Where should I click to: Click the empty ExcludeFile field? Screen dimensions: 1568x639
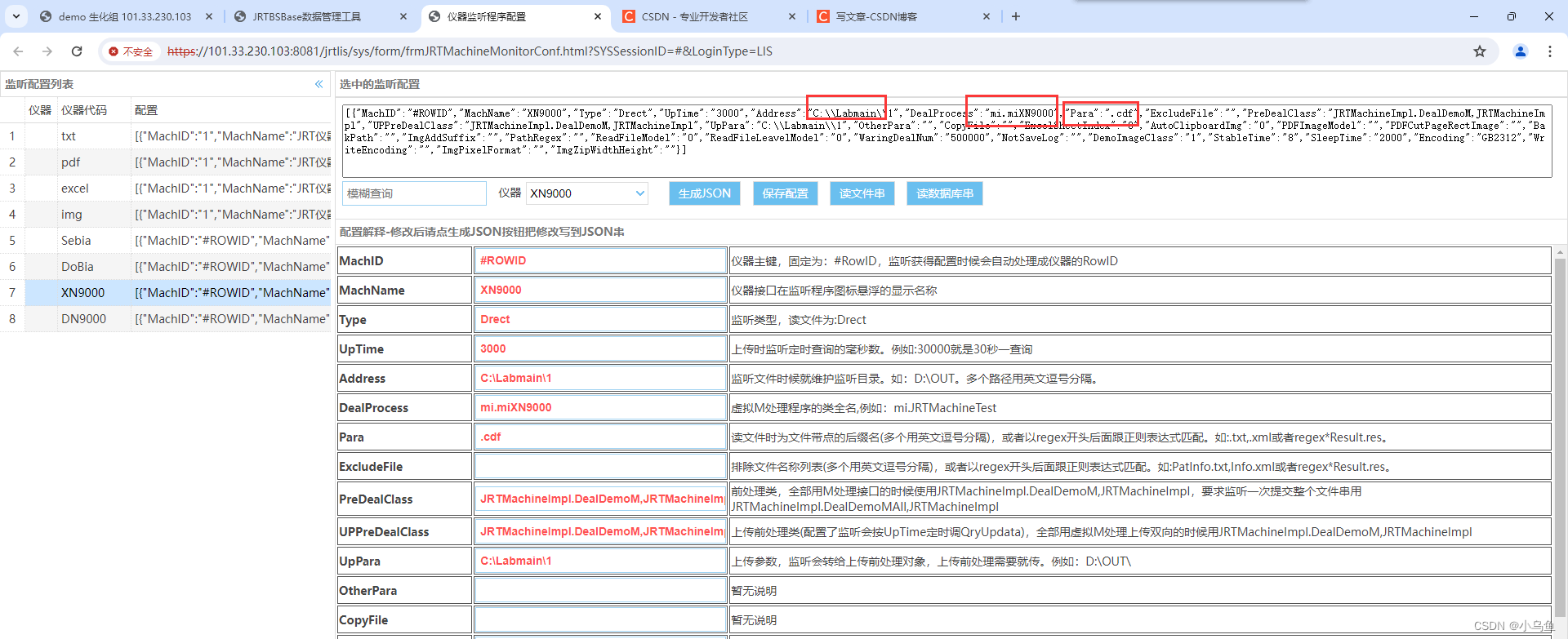click(600, 466)
